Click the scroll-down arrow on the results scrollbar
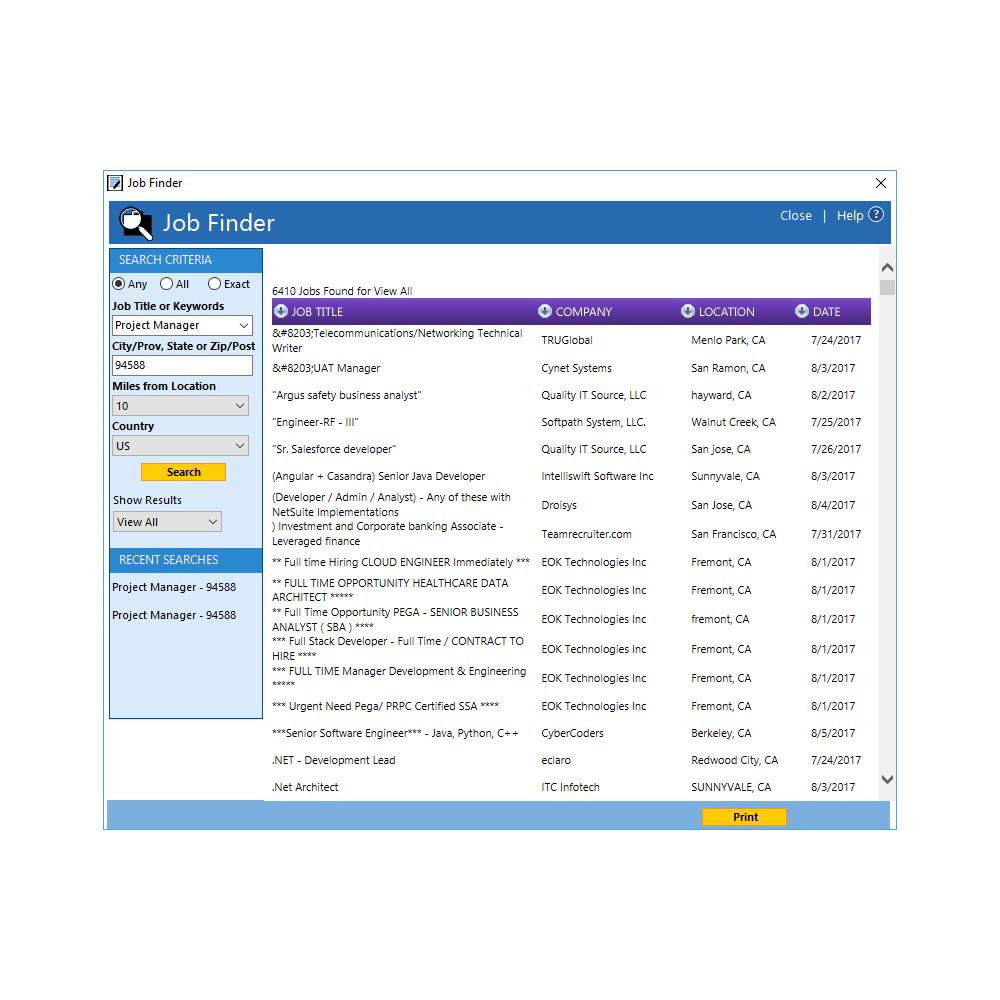The width and height of the screenshot is (1000, 1000). [887, 779]
